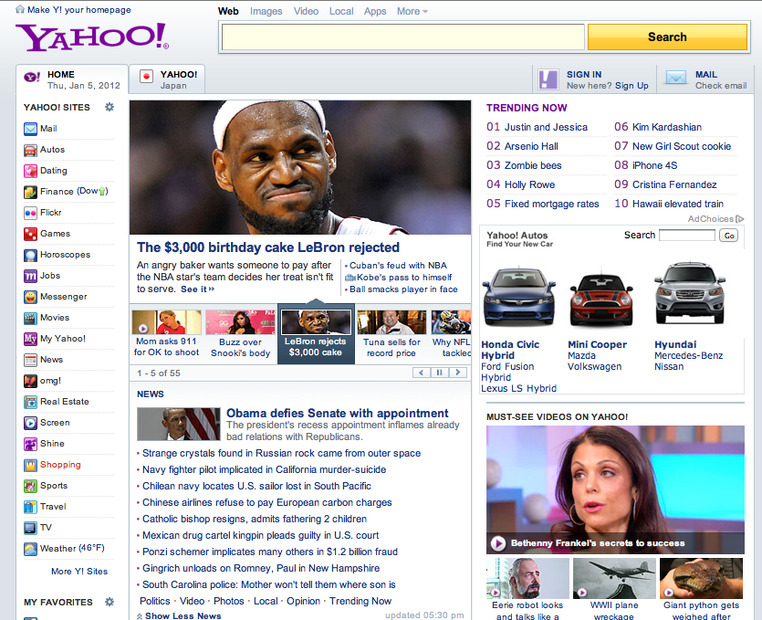Click the News icon in sidebar

coord(30,360)
